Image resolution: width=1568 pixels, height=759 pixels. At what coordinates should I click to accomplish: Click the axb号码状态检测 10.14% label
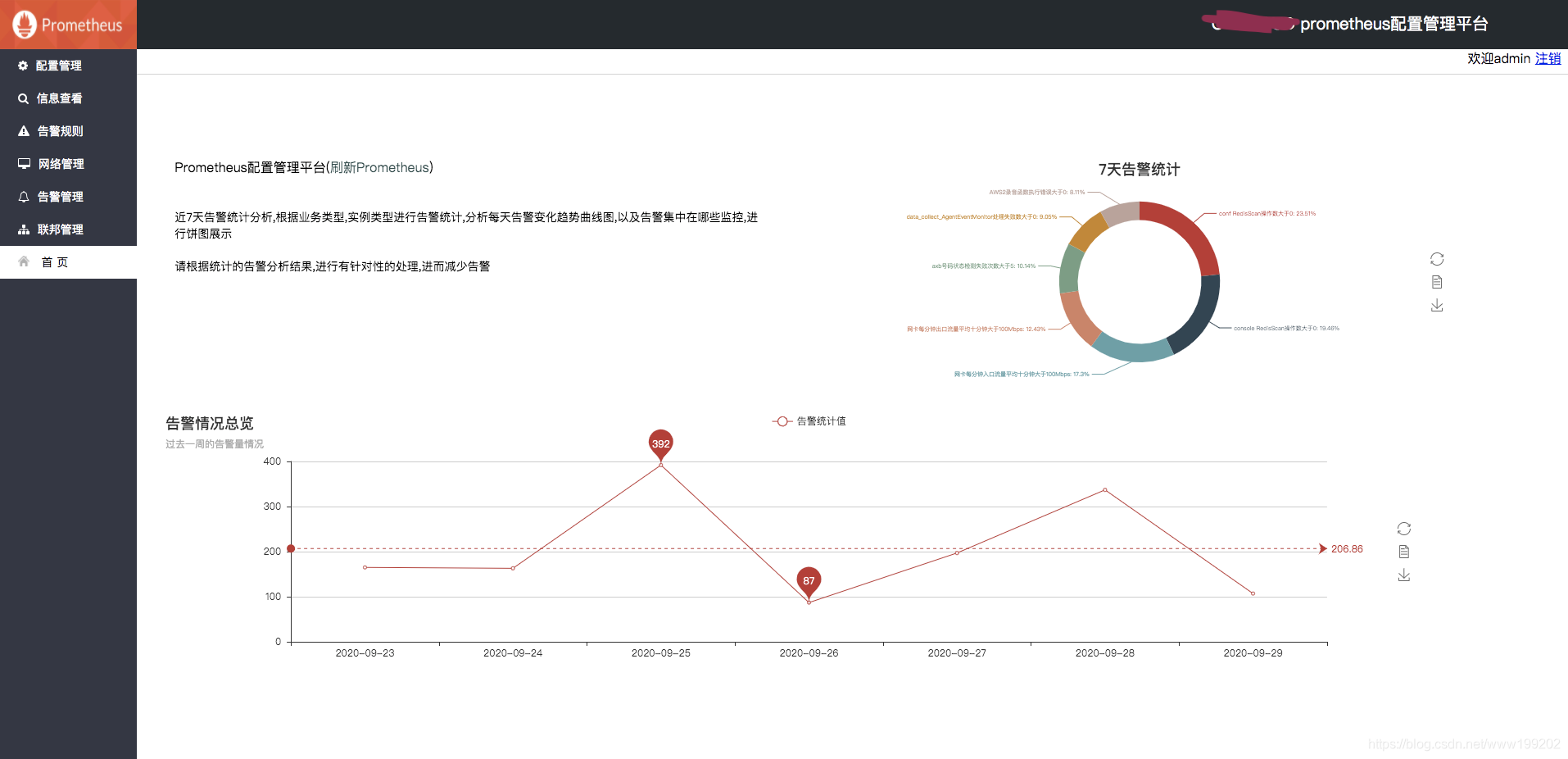coord(983,266)
